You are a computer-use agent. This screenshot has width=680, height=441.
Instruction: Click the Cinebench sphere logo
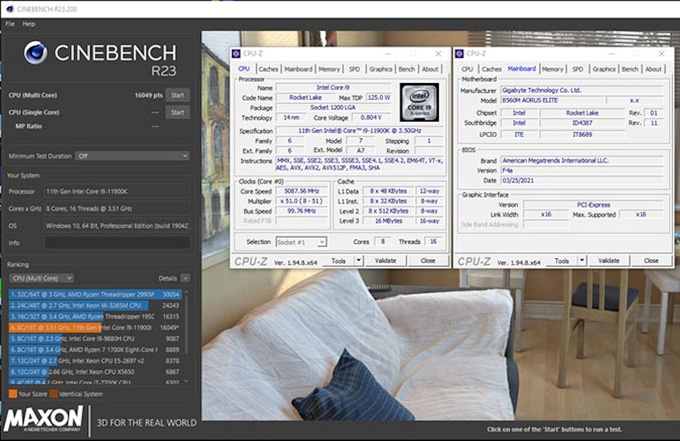(36, 52)
